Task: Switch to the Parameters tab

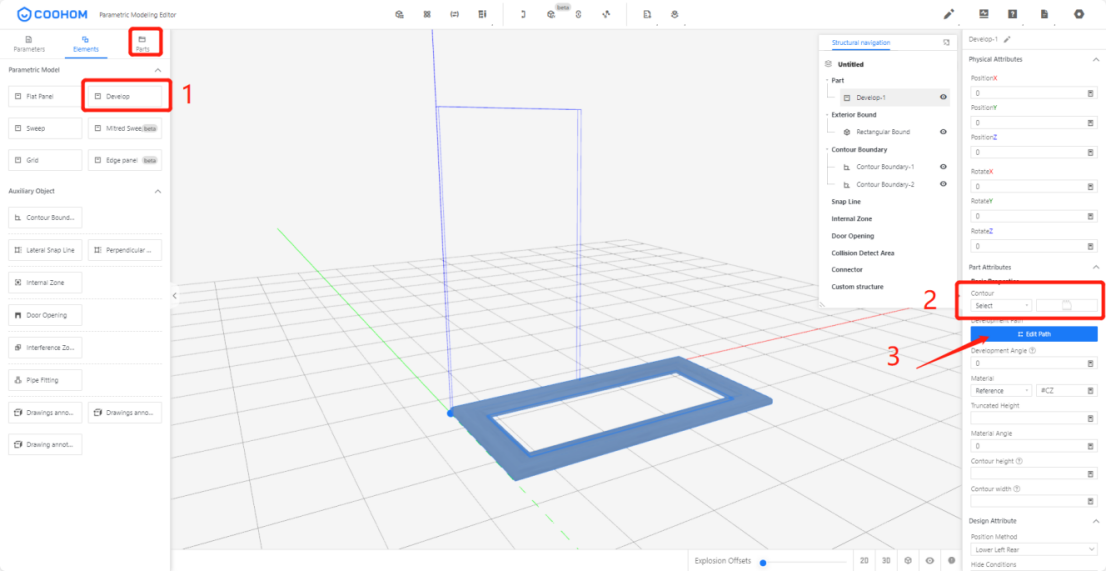Action: pyautogui.click(x=29, y=43)
